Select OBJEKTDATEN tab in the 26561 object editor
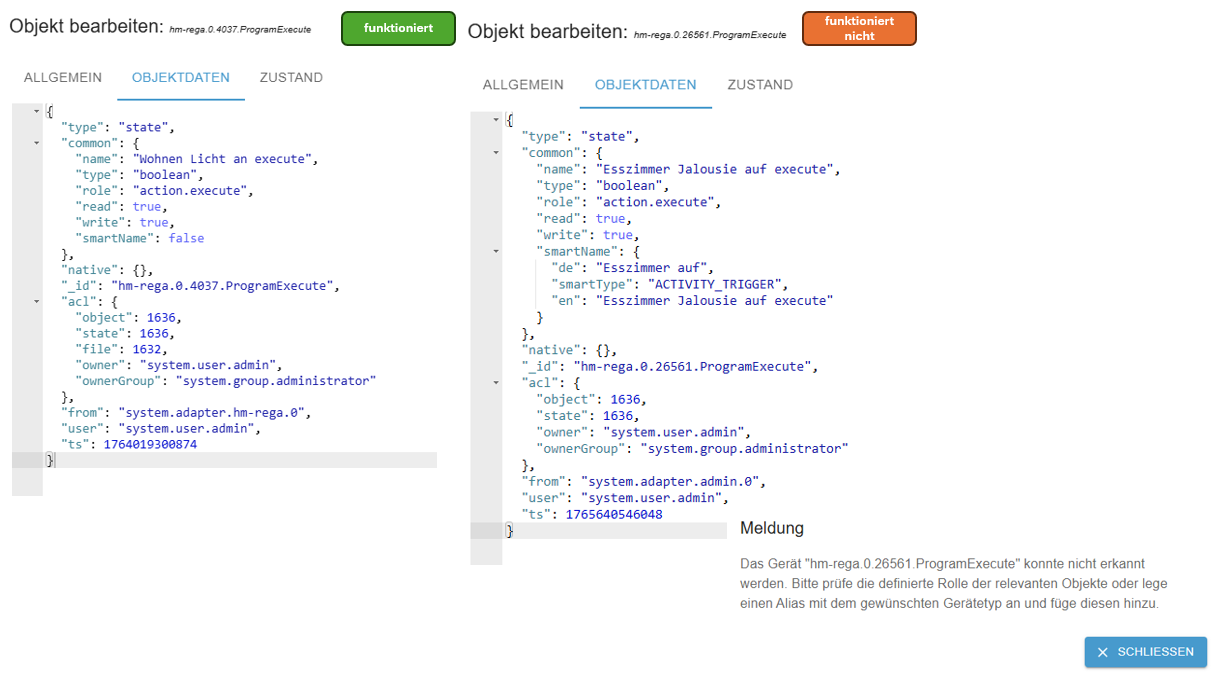The image size is (1212, 673). [645, 85]
